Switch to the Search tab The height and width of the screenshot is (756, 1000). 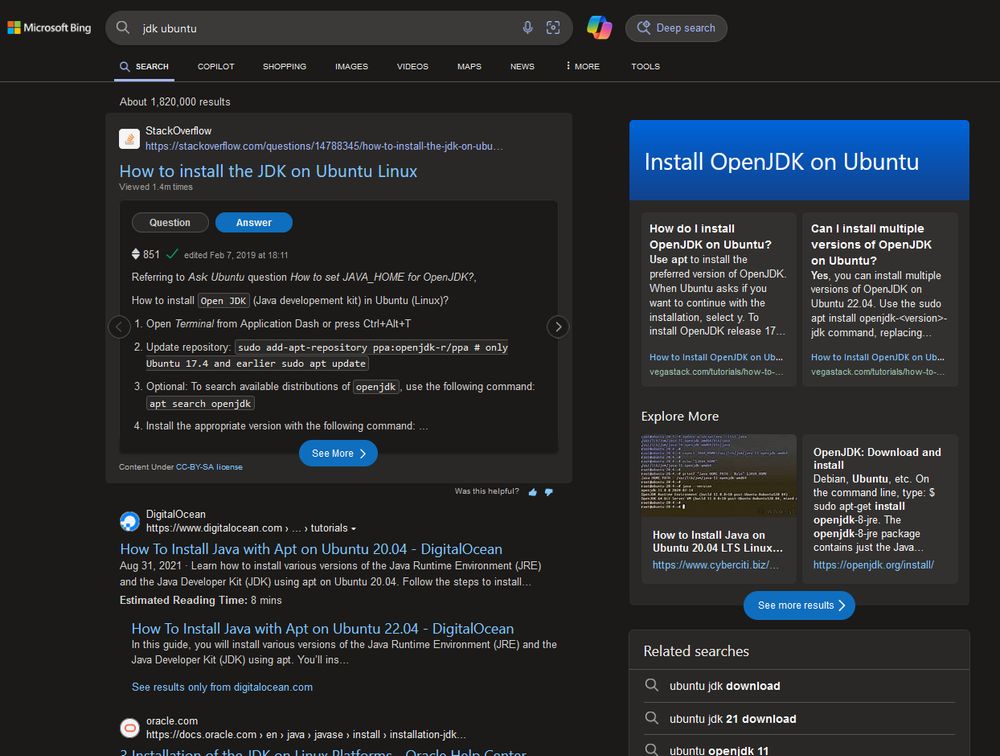pyautogui.click(x=144, y=66)
